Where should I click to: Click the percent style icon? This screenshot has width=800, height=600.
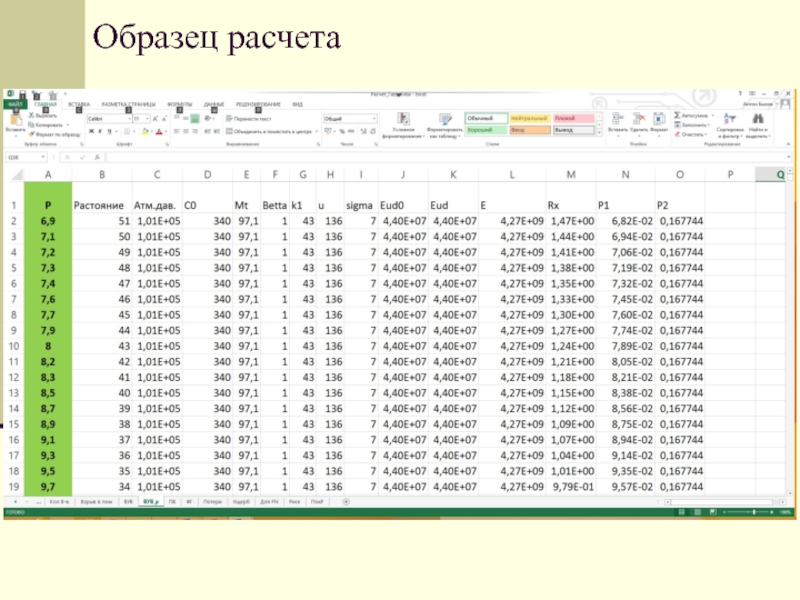(x=342, y=132)
